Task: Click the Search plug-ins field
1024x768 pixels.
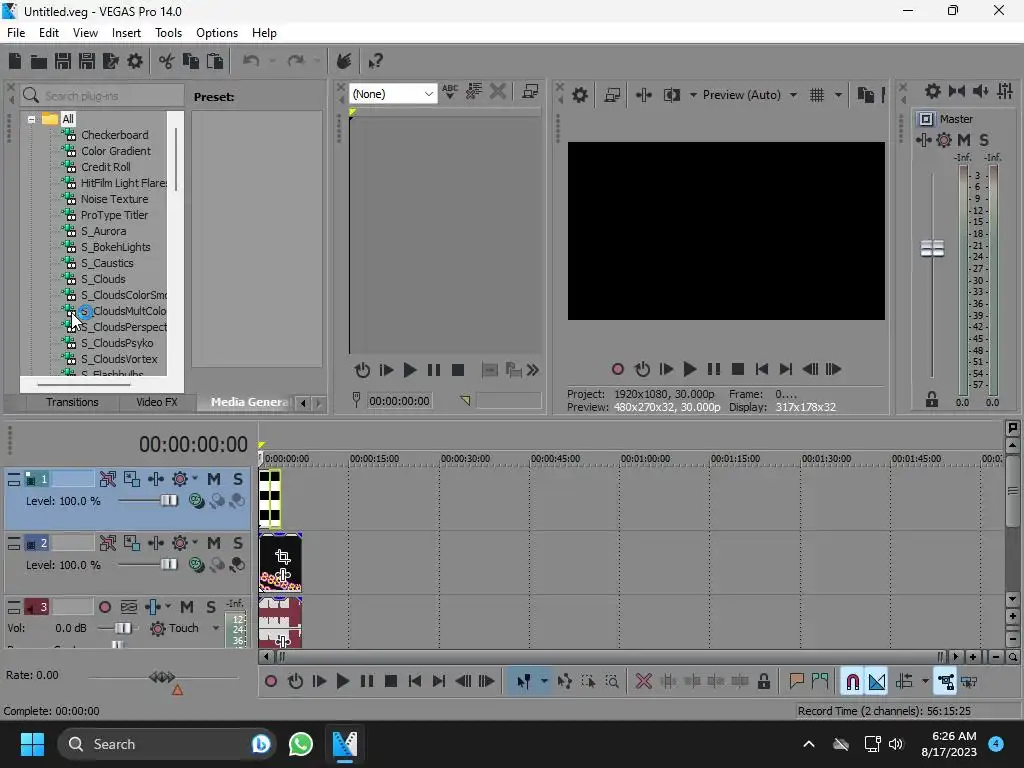Action: click(102, 96)
